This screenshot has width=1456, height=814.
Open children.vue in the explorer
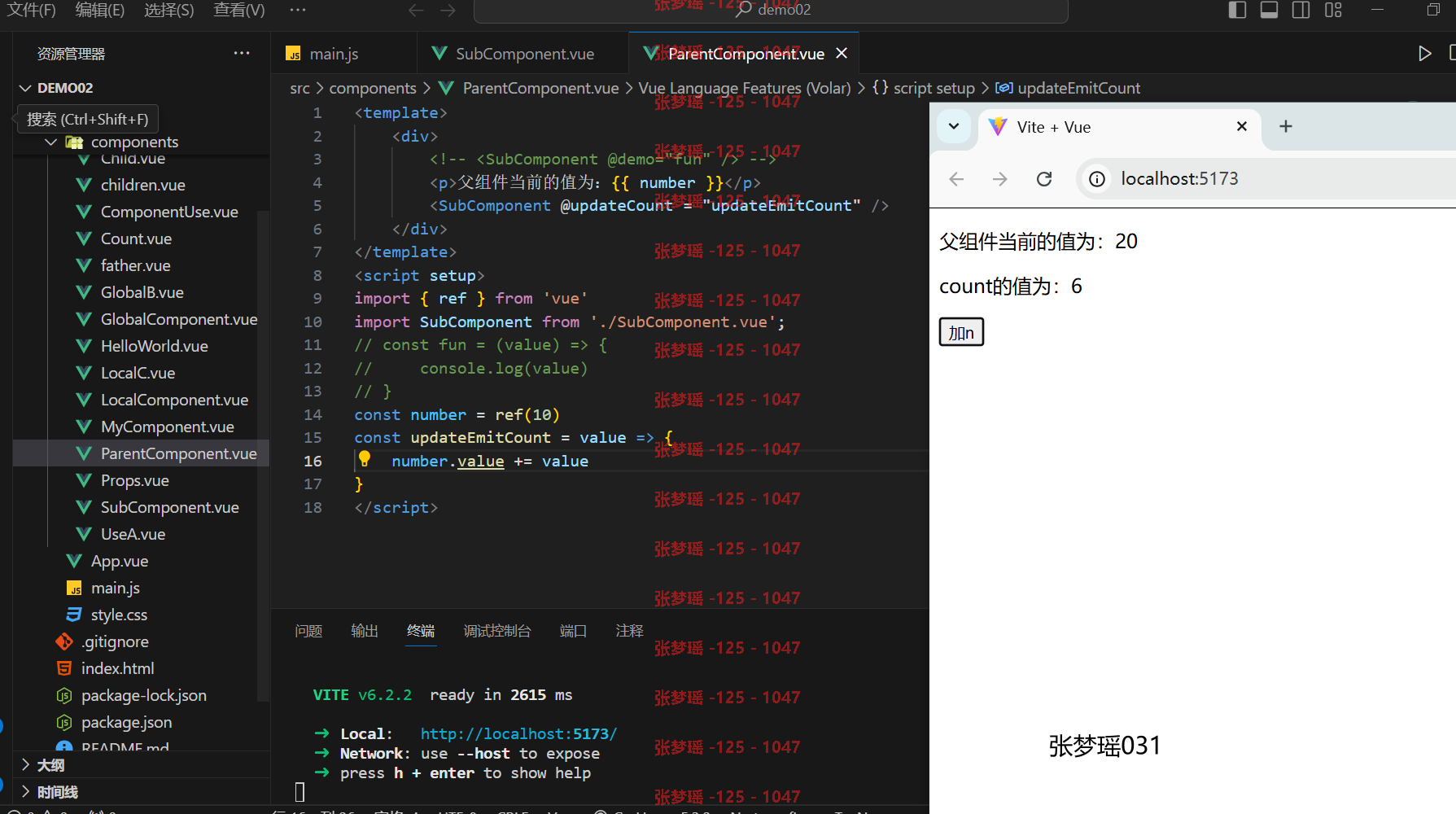coord(142,185)
